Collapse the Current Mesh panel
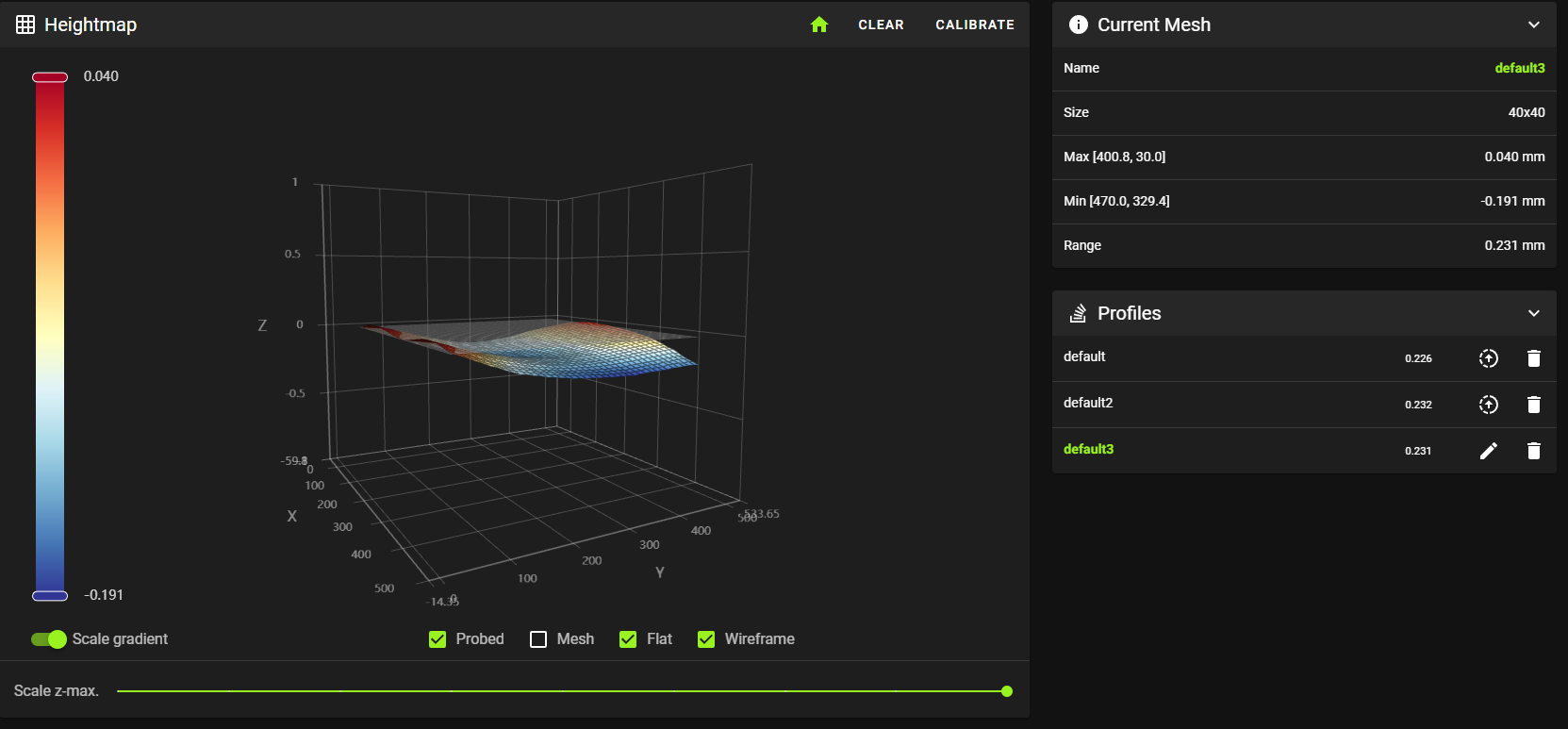The width and height of the screenshot is (1568, 729). (1534, 25)
